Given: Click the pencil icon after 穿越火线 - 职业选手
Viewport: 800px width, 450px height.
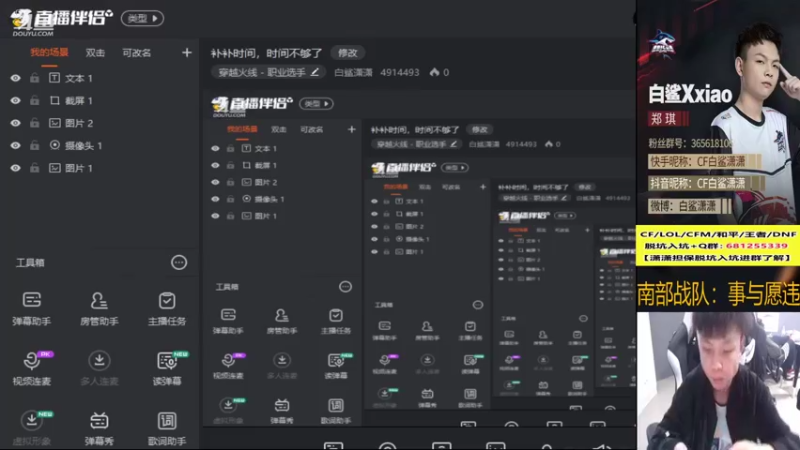Looking at the screenshot, I should coord(315,72).
